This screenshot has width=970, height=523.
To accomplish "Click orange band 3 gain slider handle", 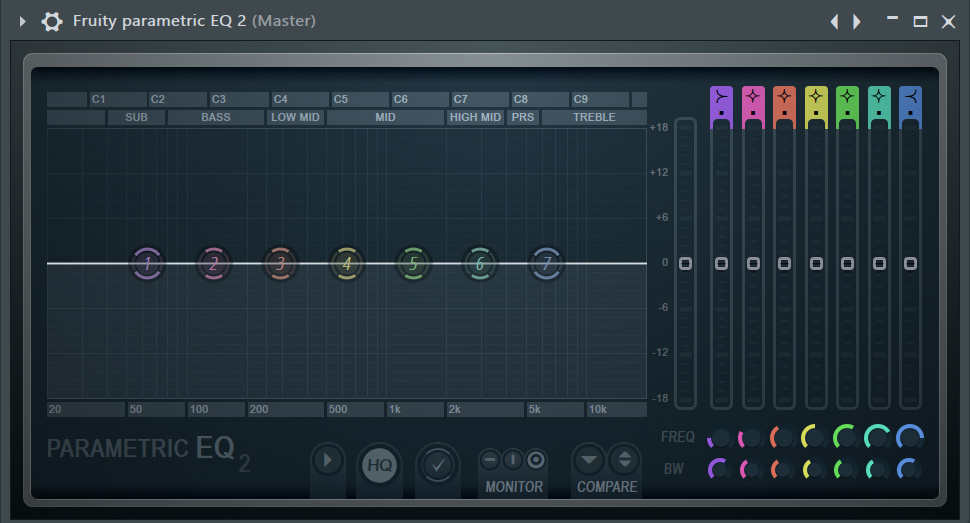I will [784, 264].
